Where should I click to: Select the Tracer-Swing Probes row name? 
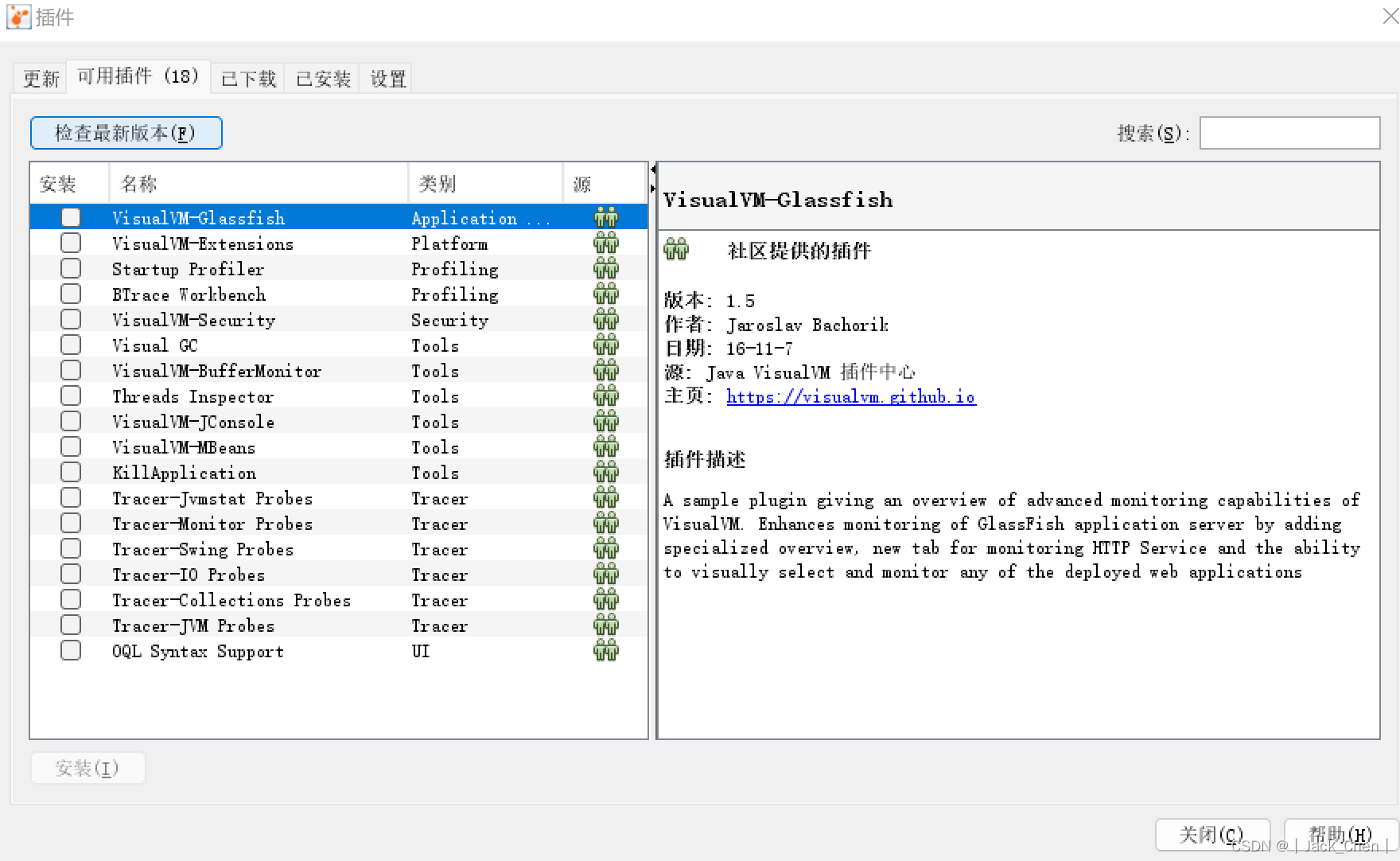point(203,549)
